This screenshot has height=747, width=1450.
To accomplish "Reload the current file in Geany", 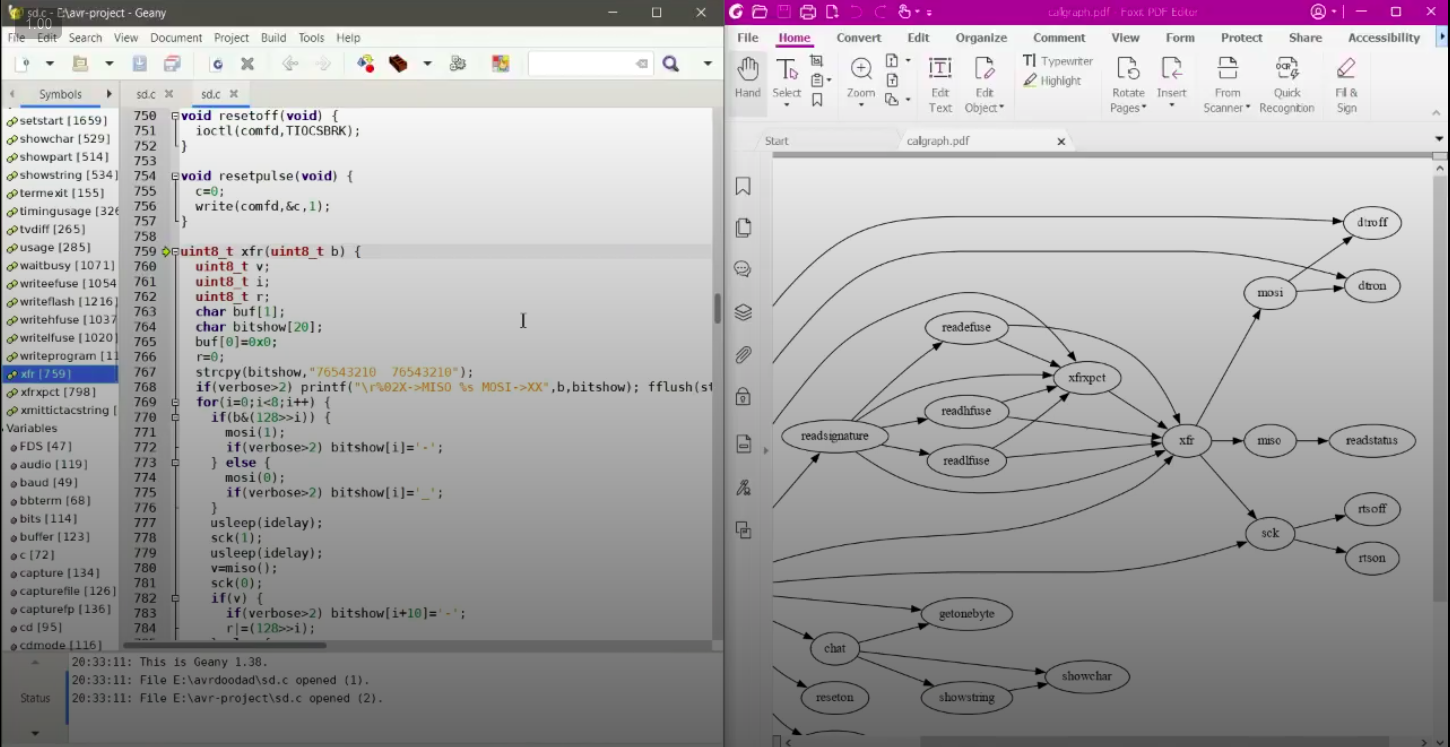I will point(216,64).
